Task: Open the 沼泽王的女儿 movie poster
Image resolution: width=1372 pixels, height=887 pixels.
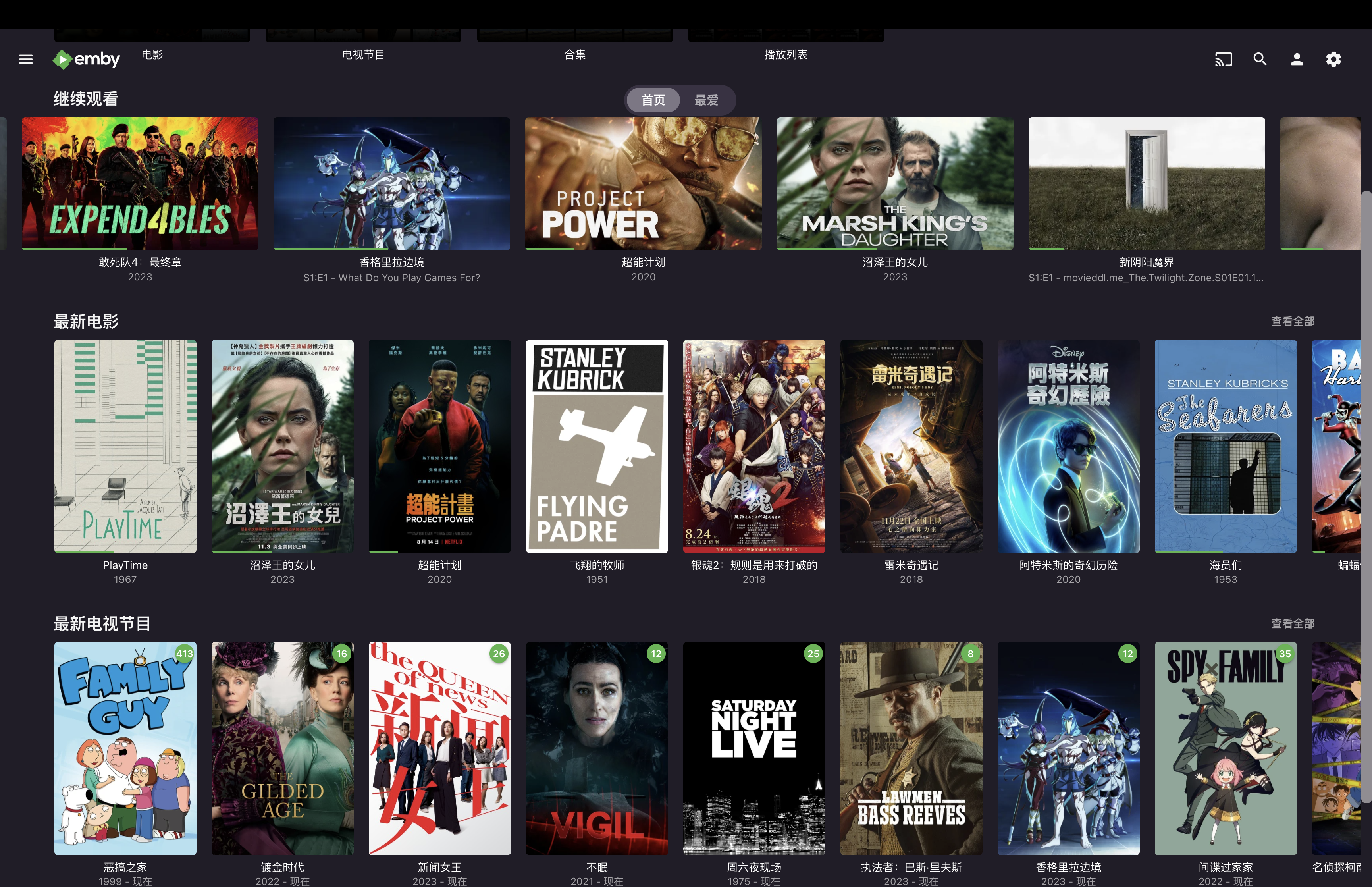Action: 283,446
